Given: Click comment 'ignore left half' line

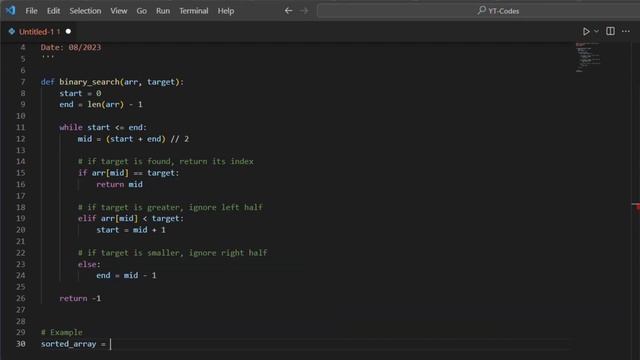Looking at the screenshot, I should point(170,207).
